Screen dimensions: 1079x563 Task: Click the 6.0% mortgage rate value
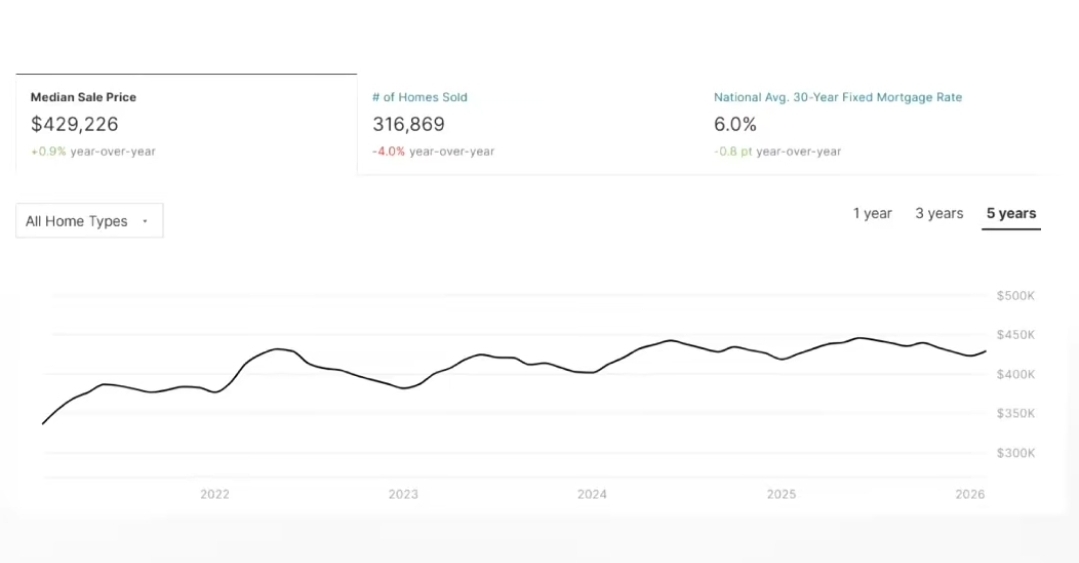pyautogui.click(x=735, y=124)
